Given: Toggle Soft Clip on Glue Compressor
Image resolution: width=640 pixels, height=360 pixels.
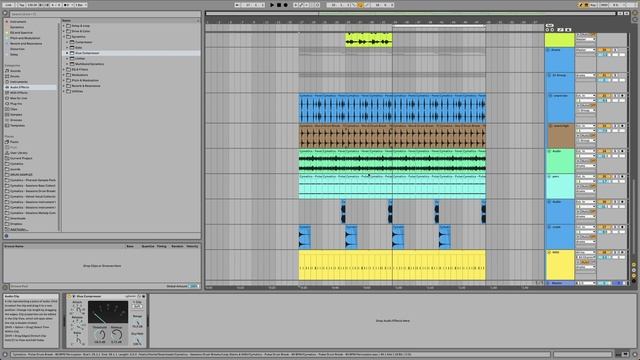Looking at the screenshot, I should pyautogui.click(x=138, y=306).
